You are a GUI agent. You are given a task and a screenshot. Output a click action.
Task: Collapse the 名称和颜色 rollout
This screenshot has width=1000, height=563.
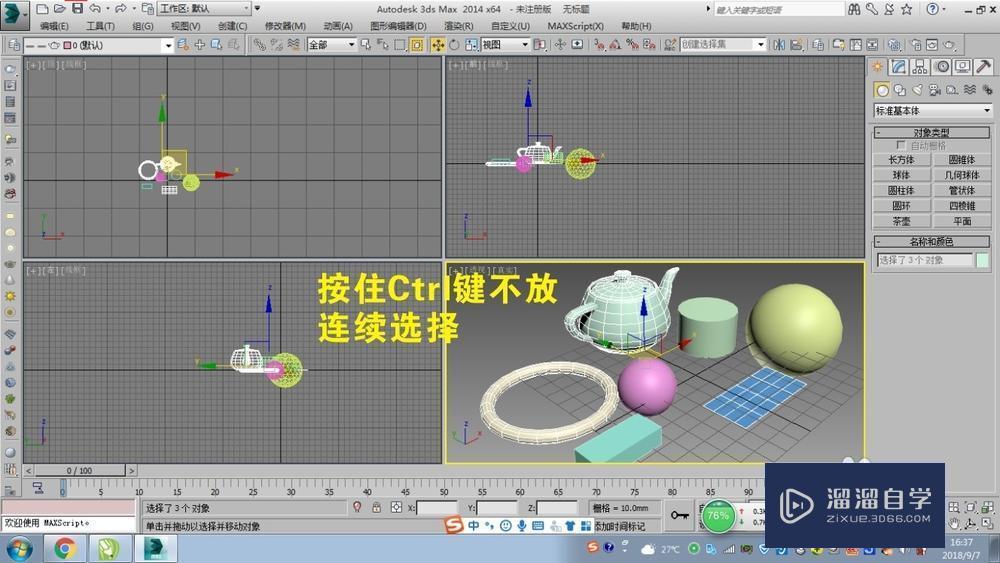[x=932, y=241]
